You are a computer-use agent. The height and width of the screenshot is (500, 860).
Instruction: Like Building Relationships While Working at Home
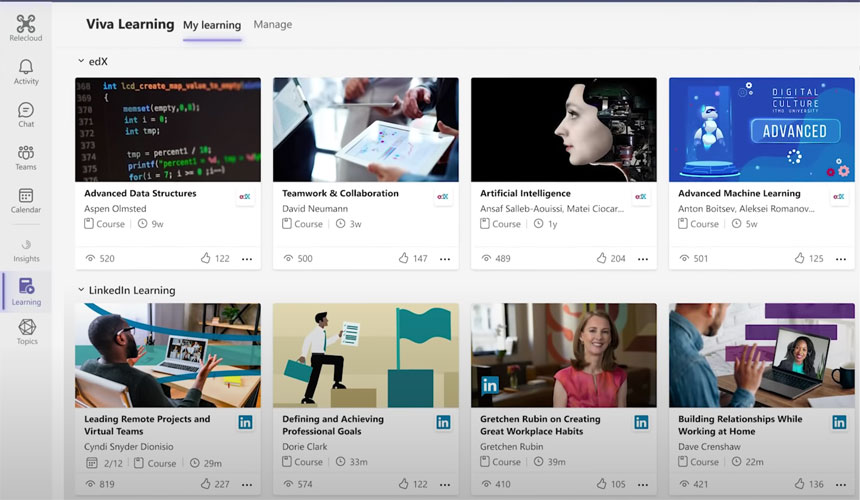pyautogui.click(x=799, y=484)
